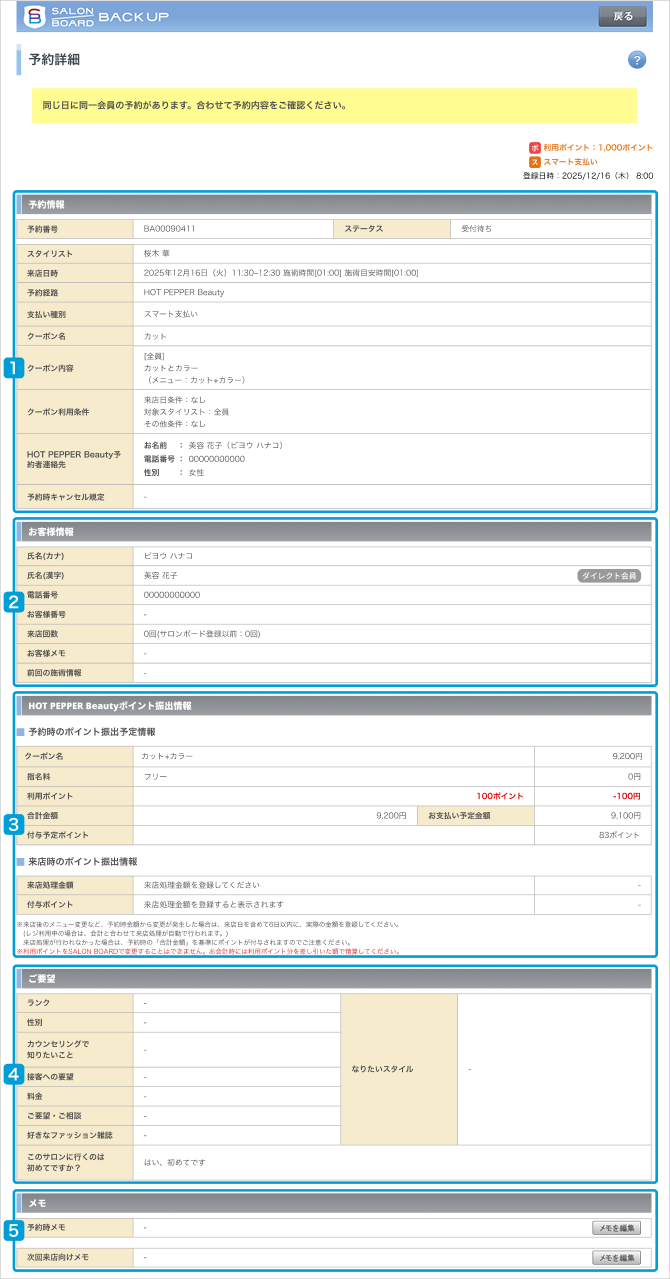The height and width of the screenshot is (1279, 670).
Task: Click the red 利用ポイント icon
Action: 535,147
